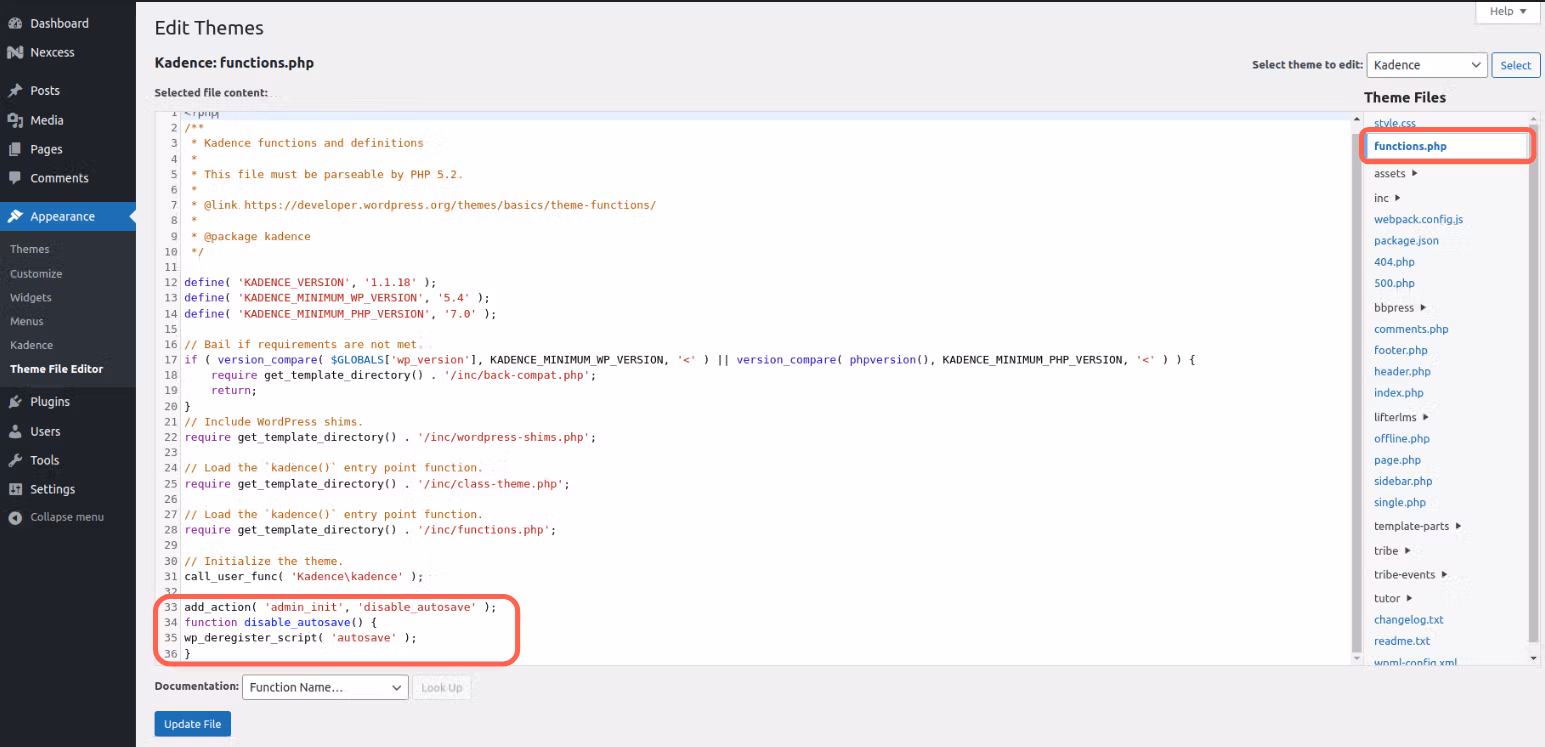Image resolution: width=1545 pixels, height=747 pixels.
Task: Open Comments using the speech bubble icon
Action: [14, 177]
